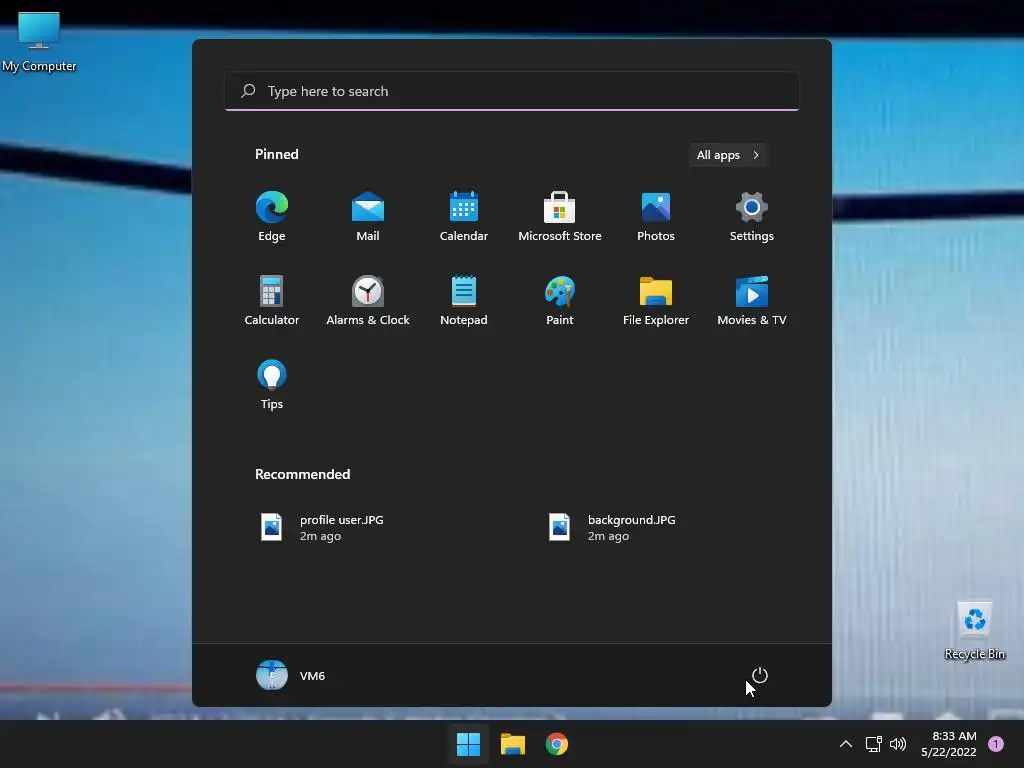Image resolution: width=1024 pixels, height=768 pixels.
Task: Launch the Paint app
Action: point(560,300)
